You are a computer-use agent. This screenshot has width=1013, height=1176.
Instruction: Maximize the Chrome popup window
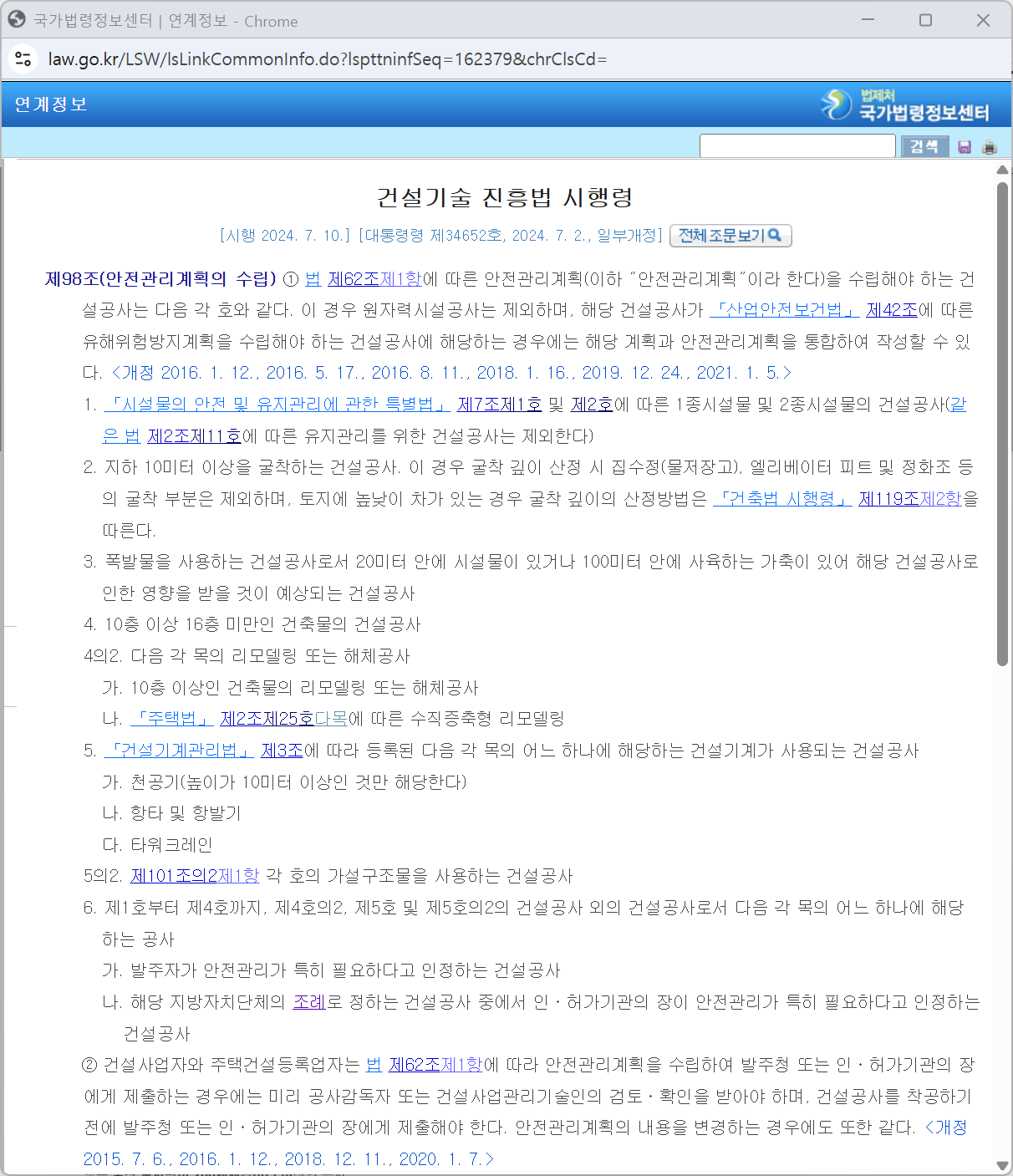(925, 20)
